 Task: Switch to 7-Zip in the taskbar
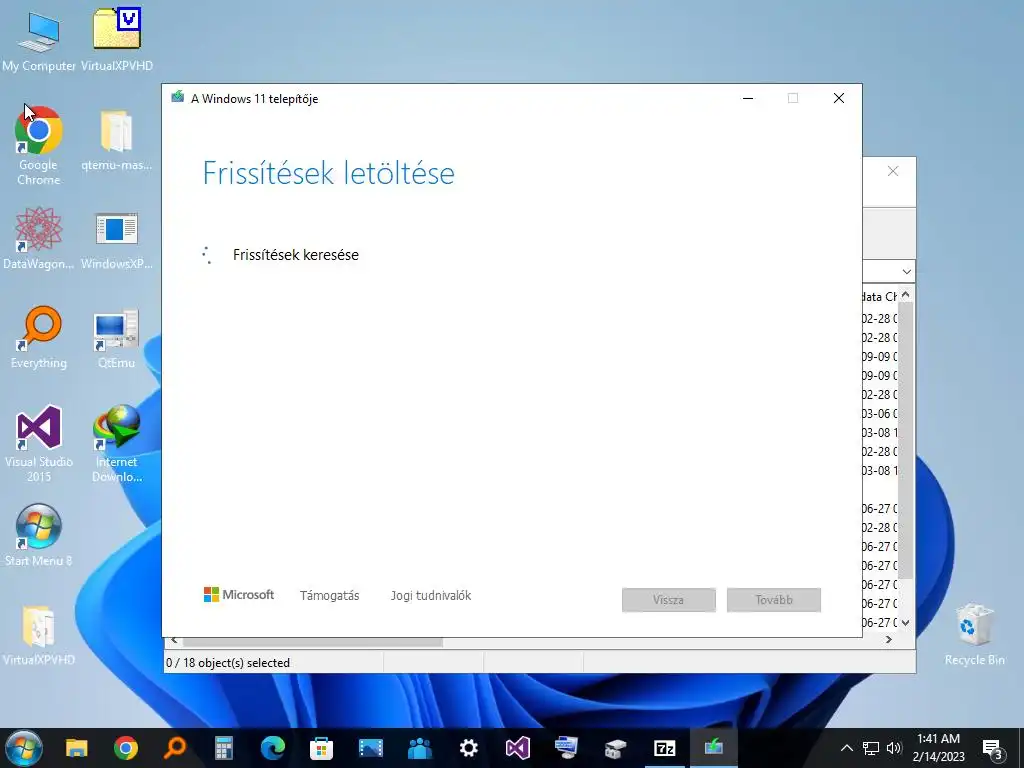coord(664,748)
